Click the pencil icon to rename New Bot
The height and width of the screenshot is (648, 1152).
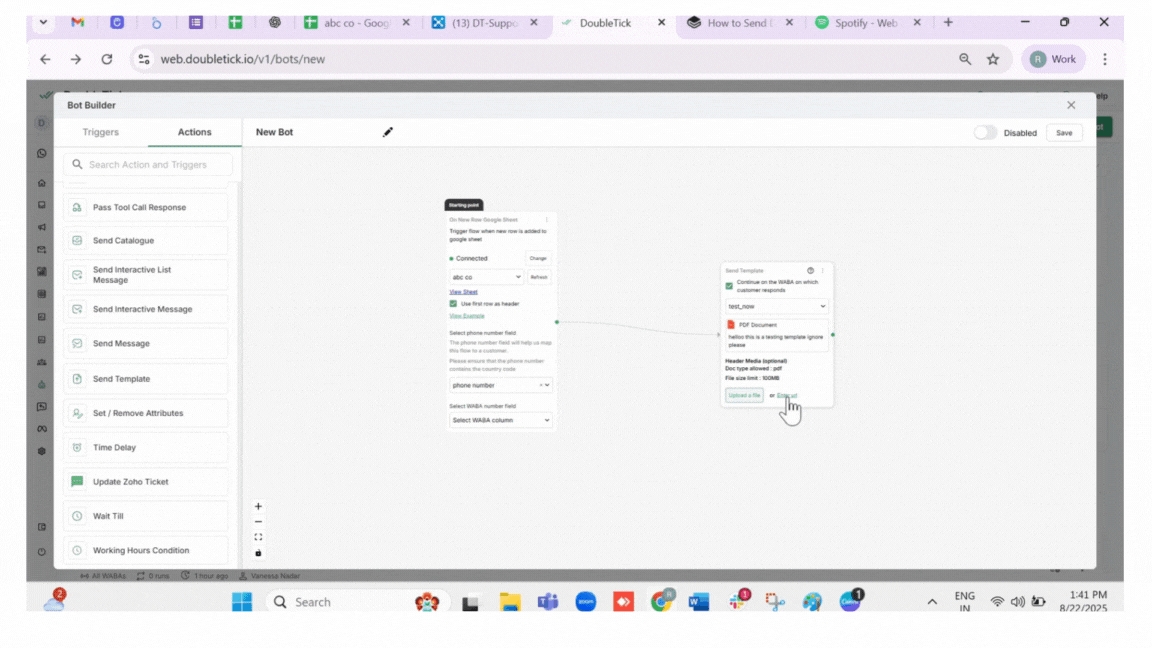click(388, 132)
